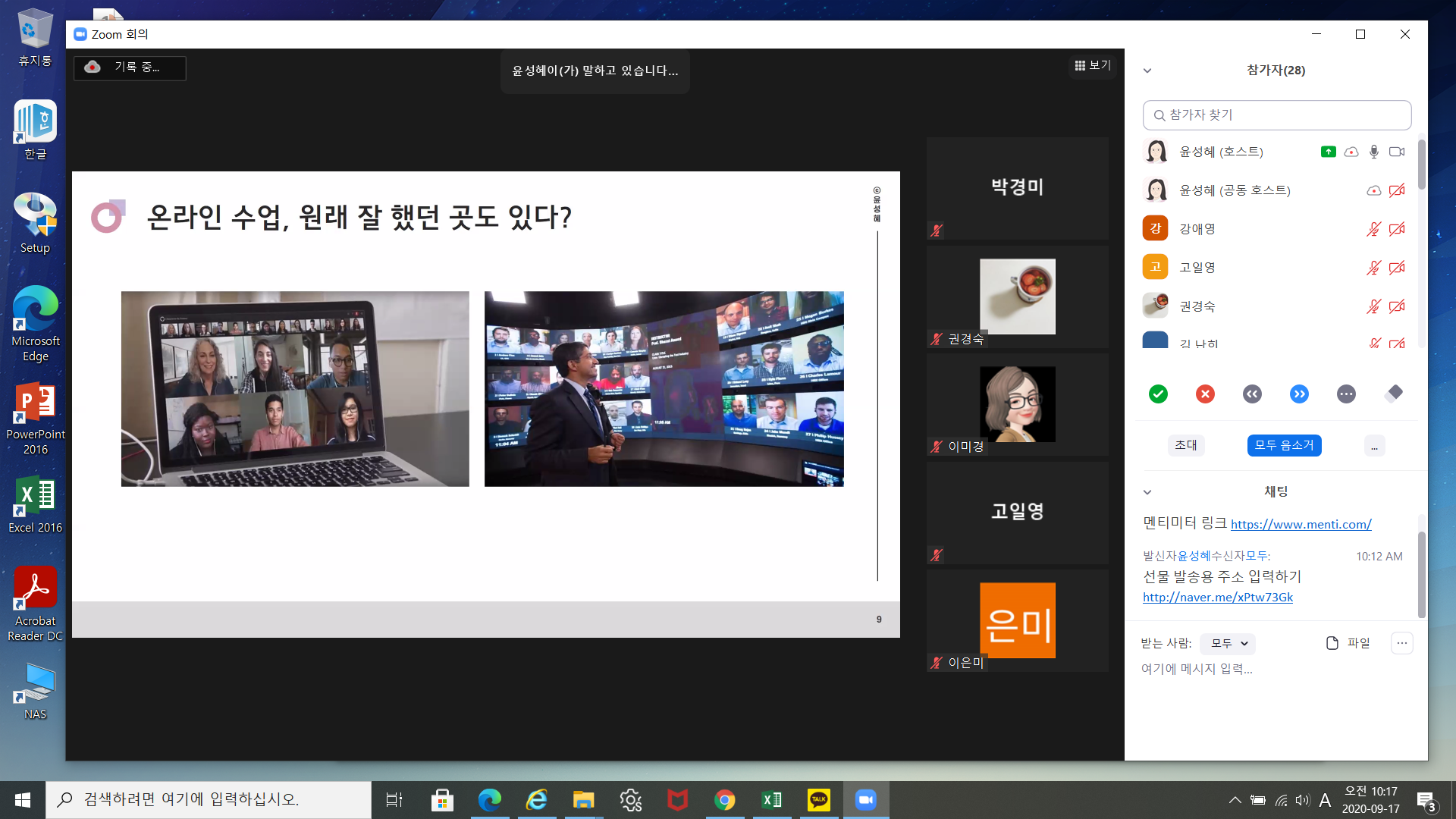Viewport: 1456px width, 819px height.
Task: Select 박경미 video tile
Action: pyautogui.click(x=1017, y=189)
